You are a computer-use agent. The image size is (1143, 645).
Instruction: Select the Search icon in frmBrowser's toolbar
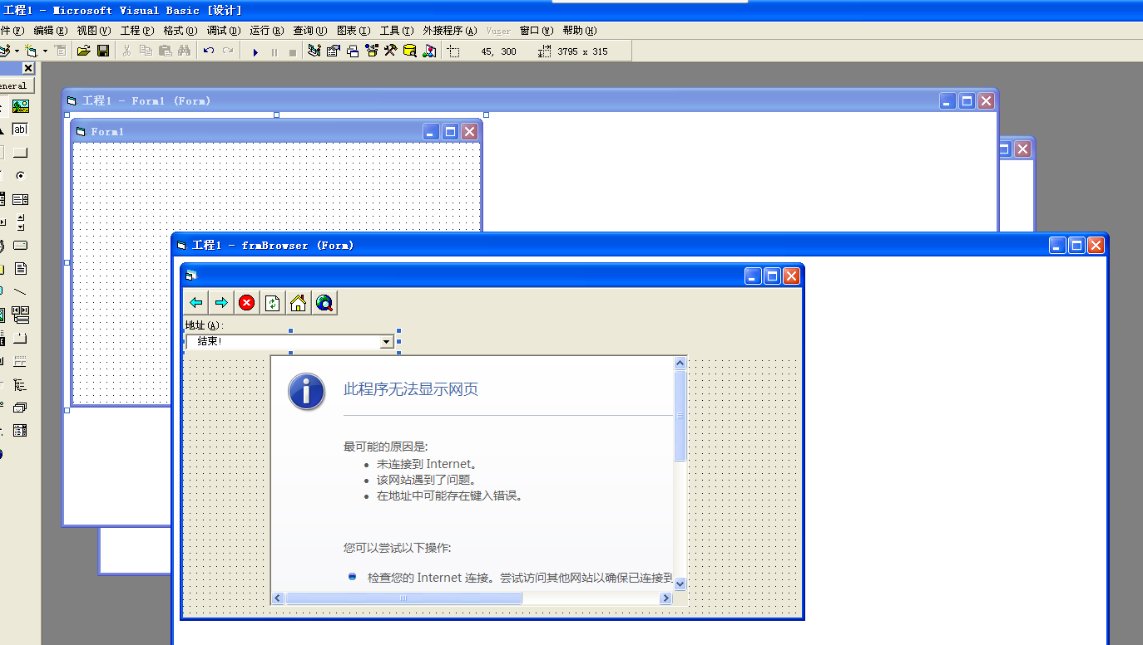click(x=323, y=302)
